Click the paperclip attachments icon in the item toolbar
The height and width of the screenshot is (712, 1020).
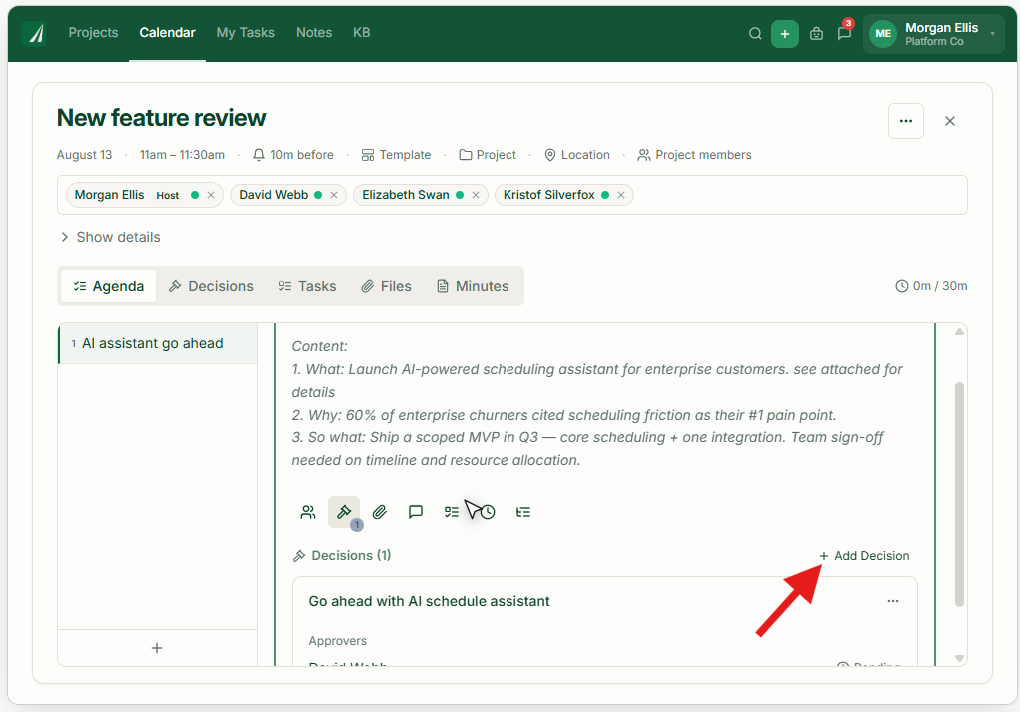[380, 512]
